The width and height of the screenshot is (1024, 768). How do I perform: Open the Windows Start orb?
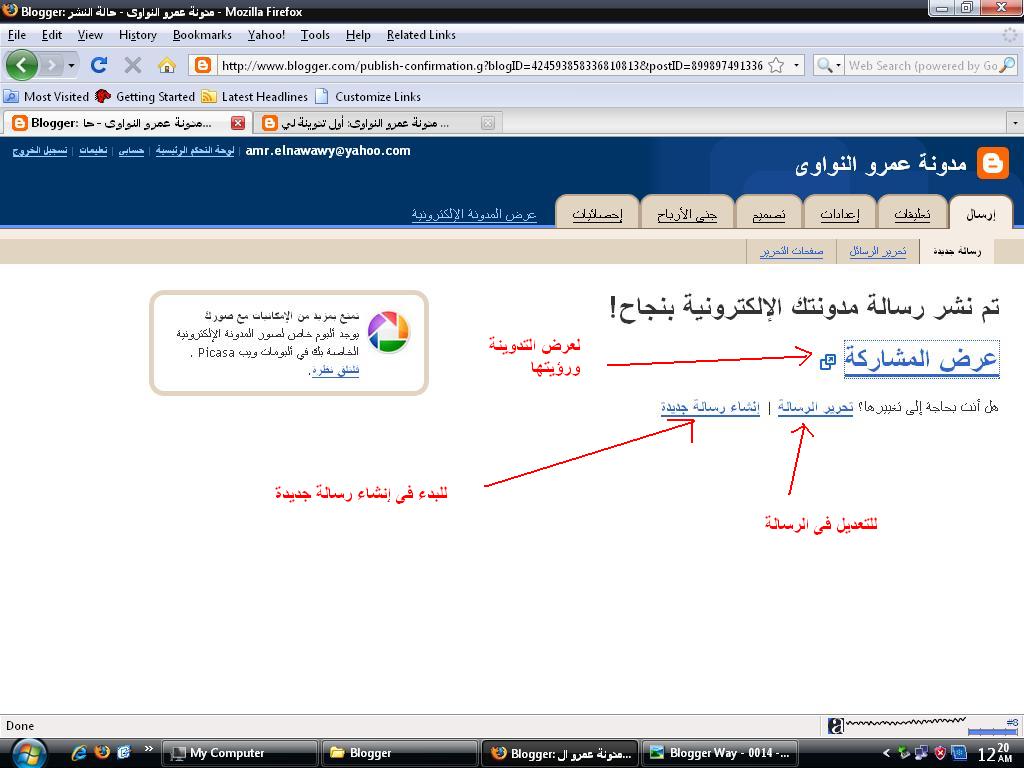pyautogui.click(x=29, y=754)
